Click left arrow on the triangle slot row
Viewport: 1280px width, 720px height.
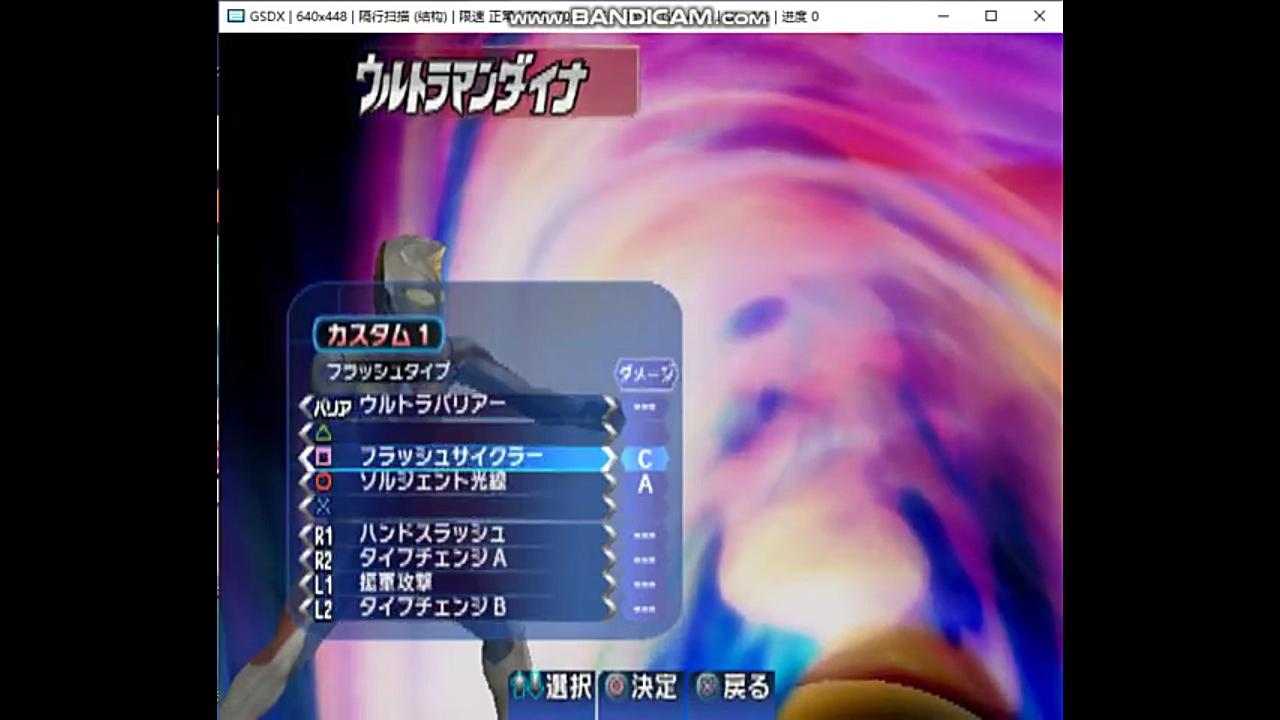coord(305,432)
